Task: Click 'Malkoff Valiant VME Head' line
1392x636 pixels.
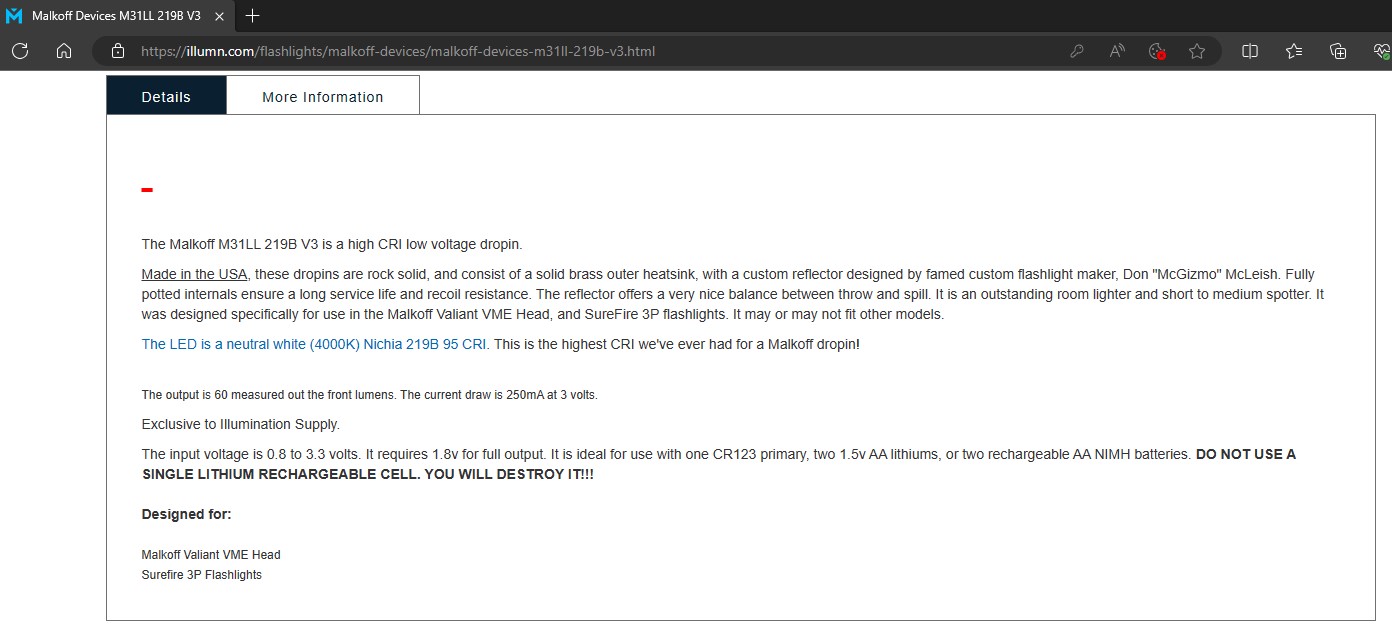Action: (211, 555)
